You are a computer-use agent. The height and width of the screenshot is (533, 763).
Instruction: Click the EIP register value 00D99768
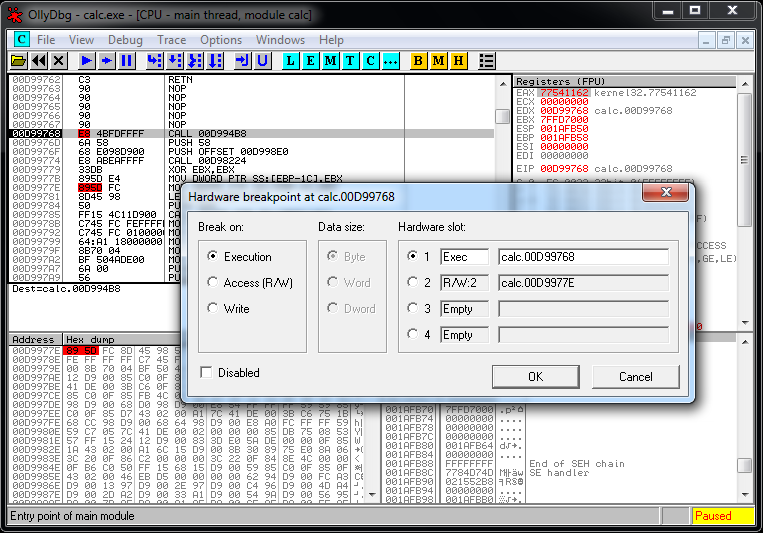(564, 168)
